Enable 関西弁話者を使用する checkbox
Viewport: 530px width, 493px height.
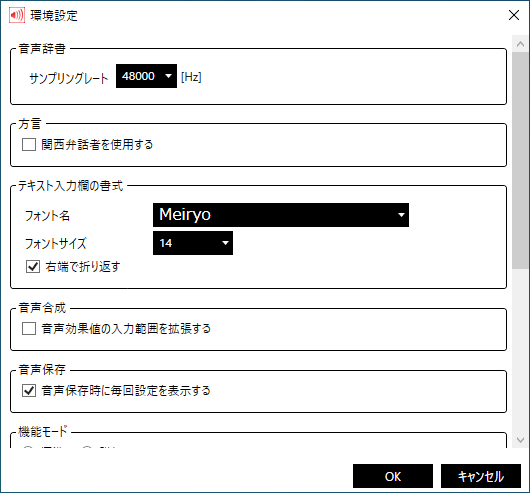(x=29, y=145)
